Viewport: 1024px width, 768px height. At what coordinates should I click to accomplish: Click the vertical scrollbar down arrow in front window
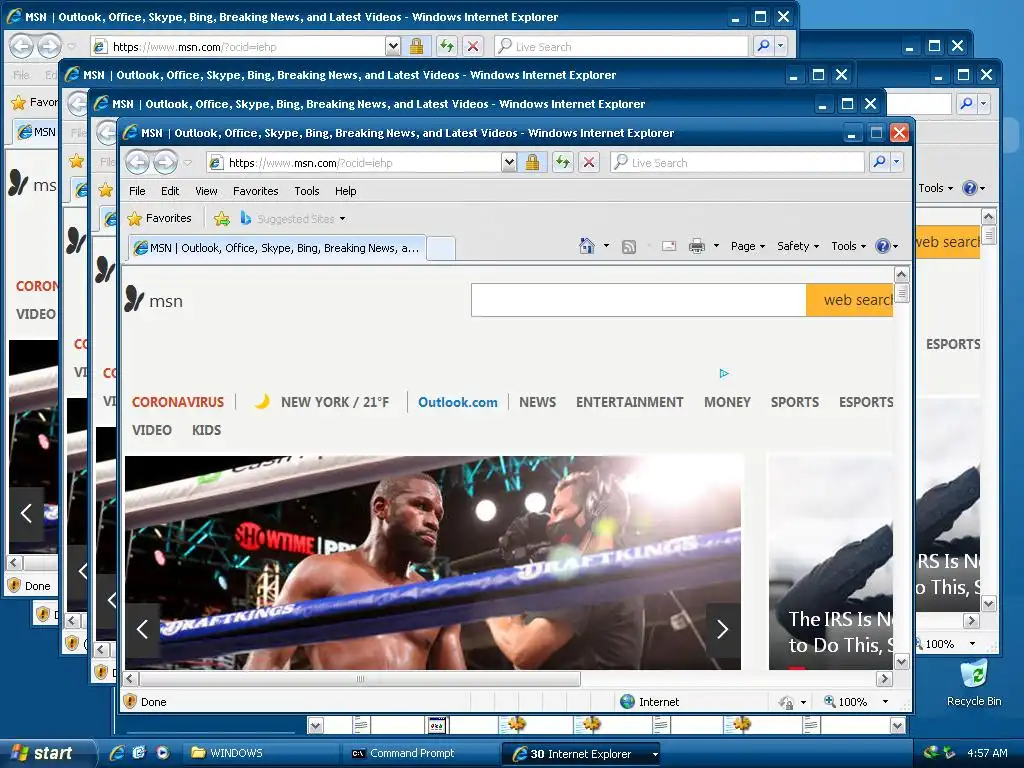[x=902, y=662]
